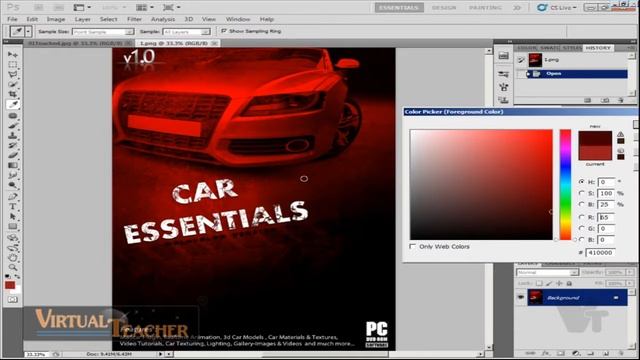Select the Horizontal Type tool

tap(13, 207)
